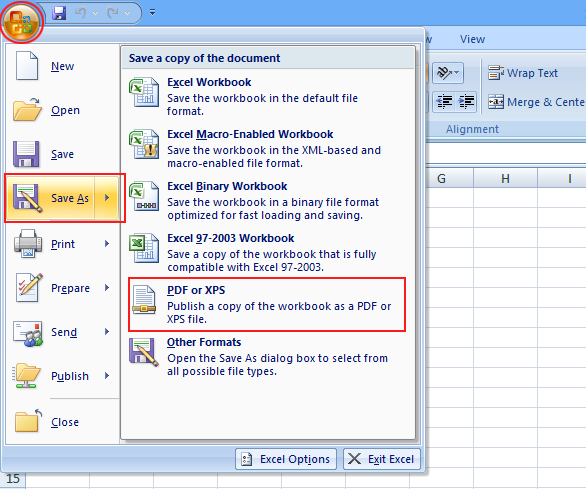Viewport: 586px width, 489px height.
Task: Expand Save As submenu arrow
Action: click(107, 197)
